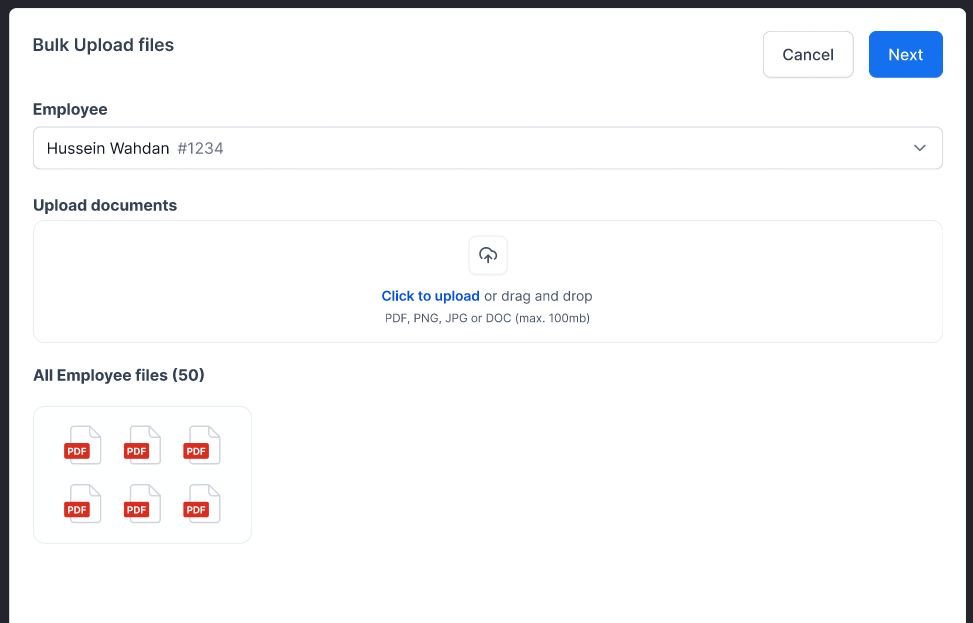Click the 'Bulk Upload files' dialog title
Screen dimensions: 973x623
tap(103, 45)
